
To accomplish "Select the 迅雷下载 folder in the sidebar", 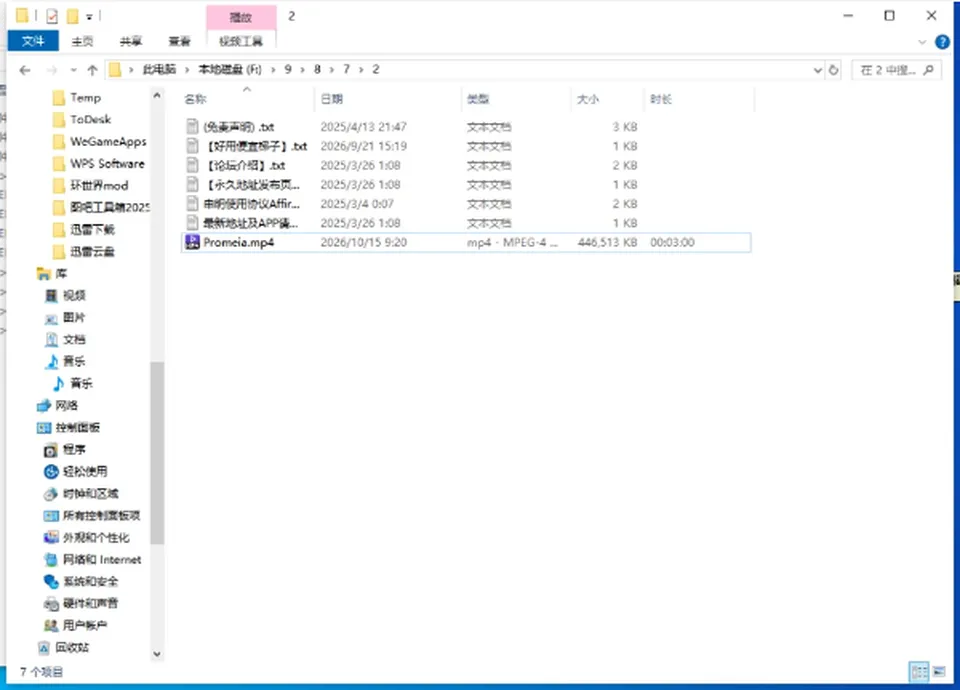I will click(x=84, y=230).
